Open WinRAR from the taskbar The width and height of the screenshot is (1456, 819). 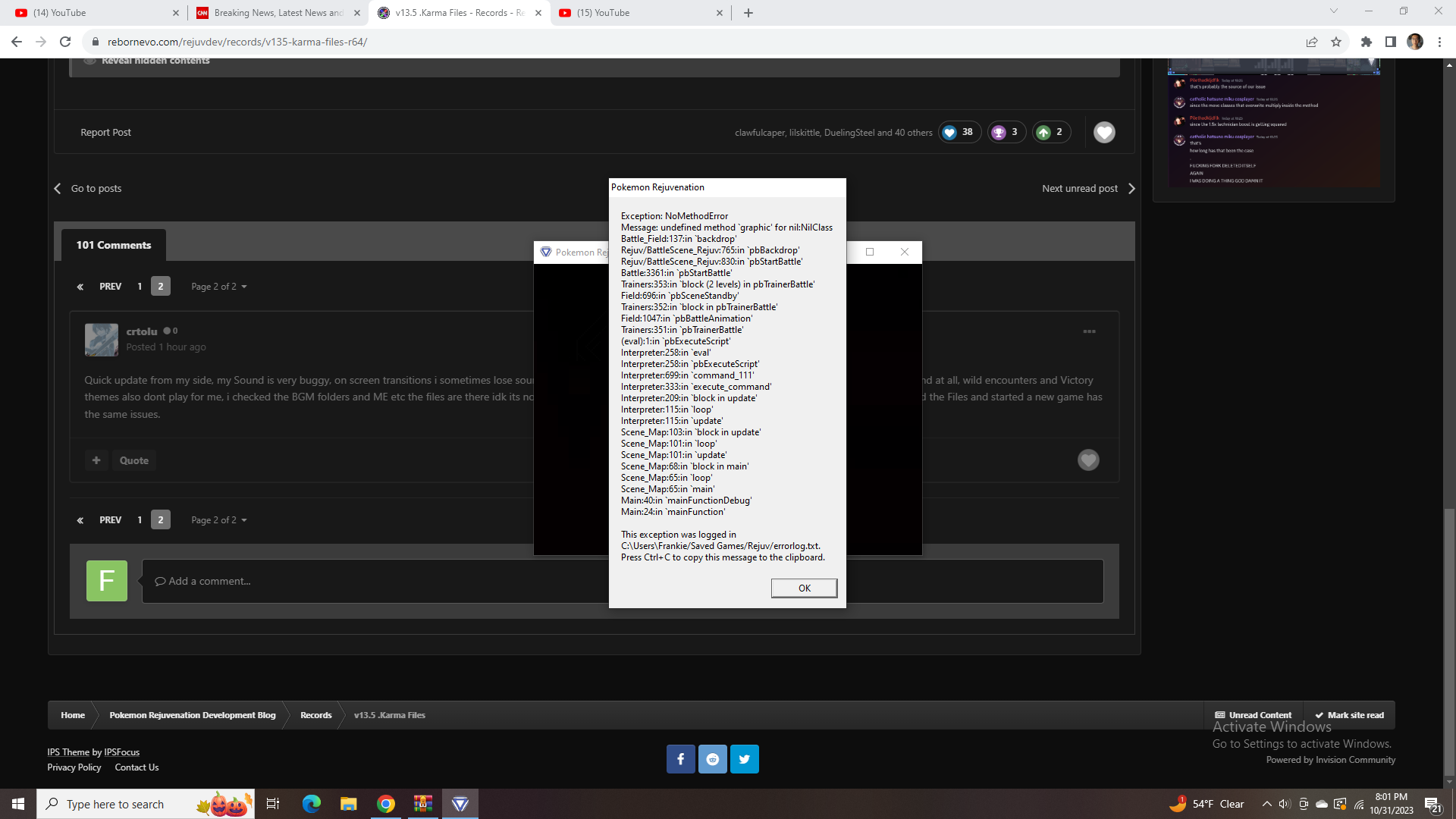coord(423,804)
